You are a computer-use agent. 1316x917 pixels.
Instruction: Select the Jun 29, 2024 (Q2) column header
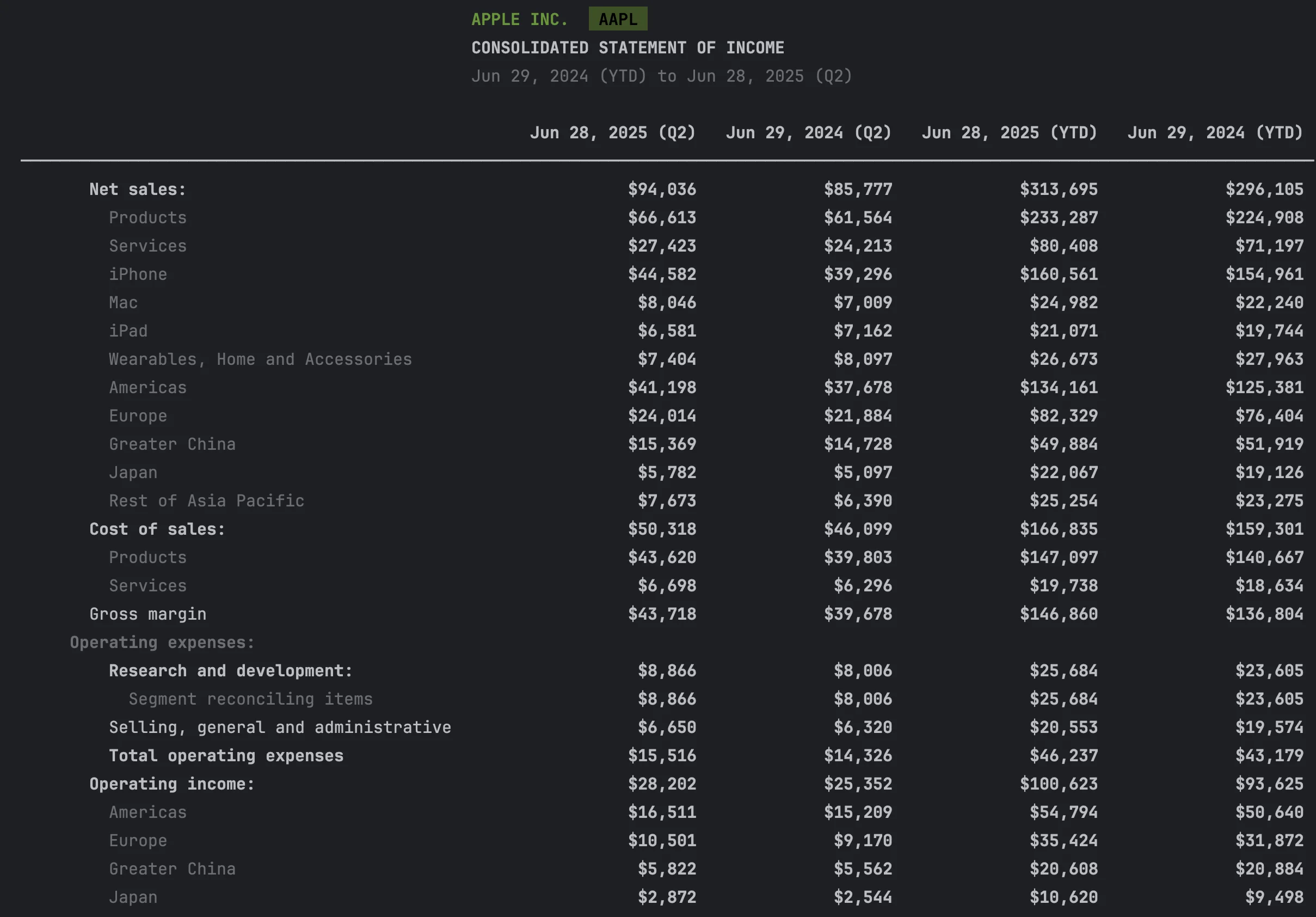809,132
